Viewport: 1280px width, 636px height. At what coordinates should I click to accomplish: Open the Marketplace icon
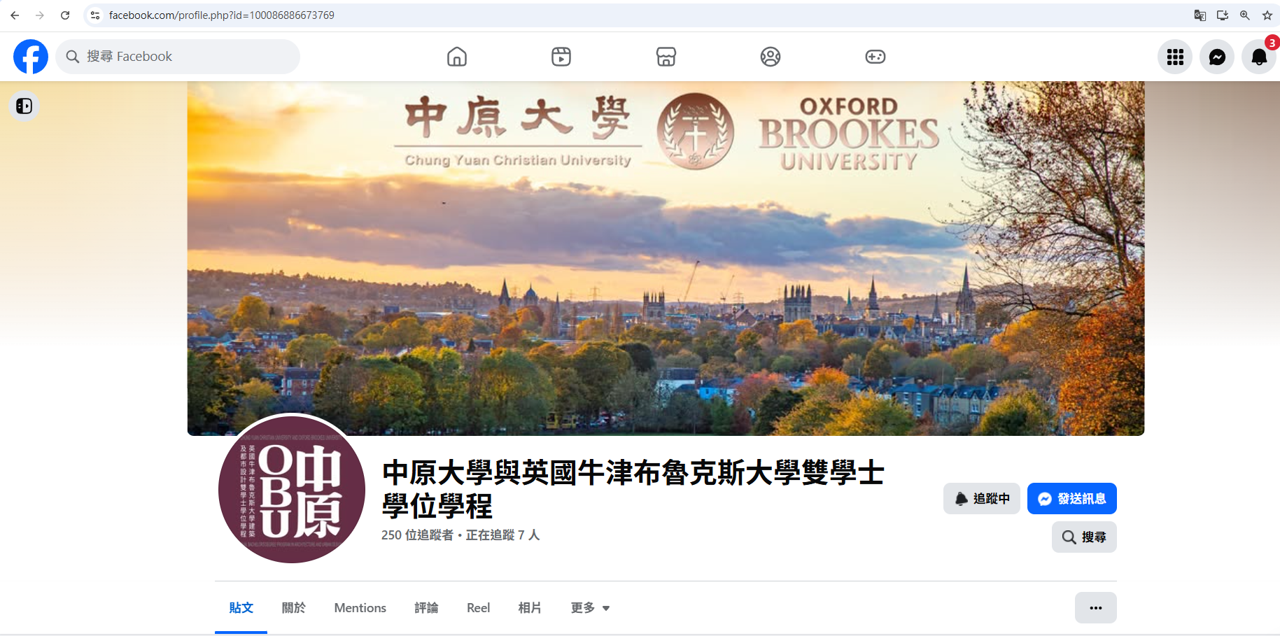(666, 57)
